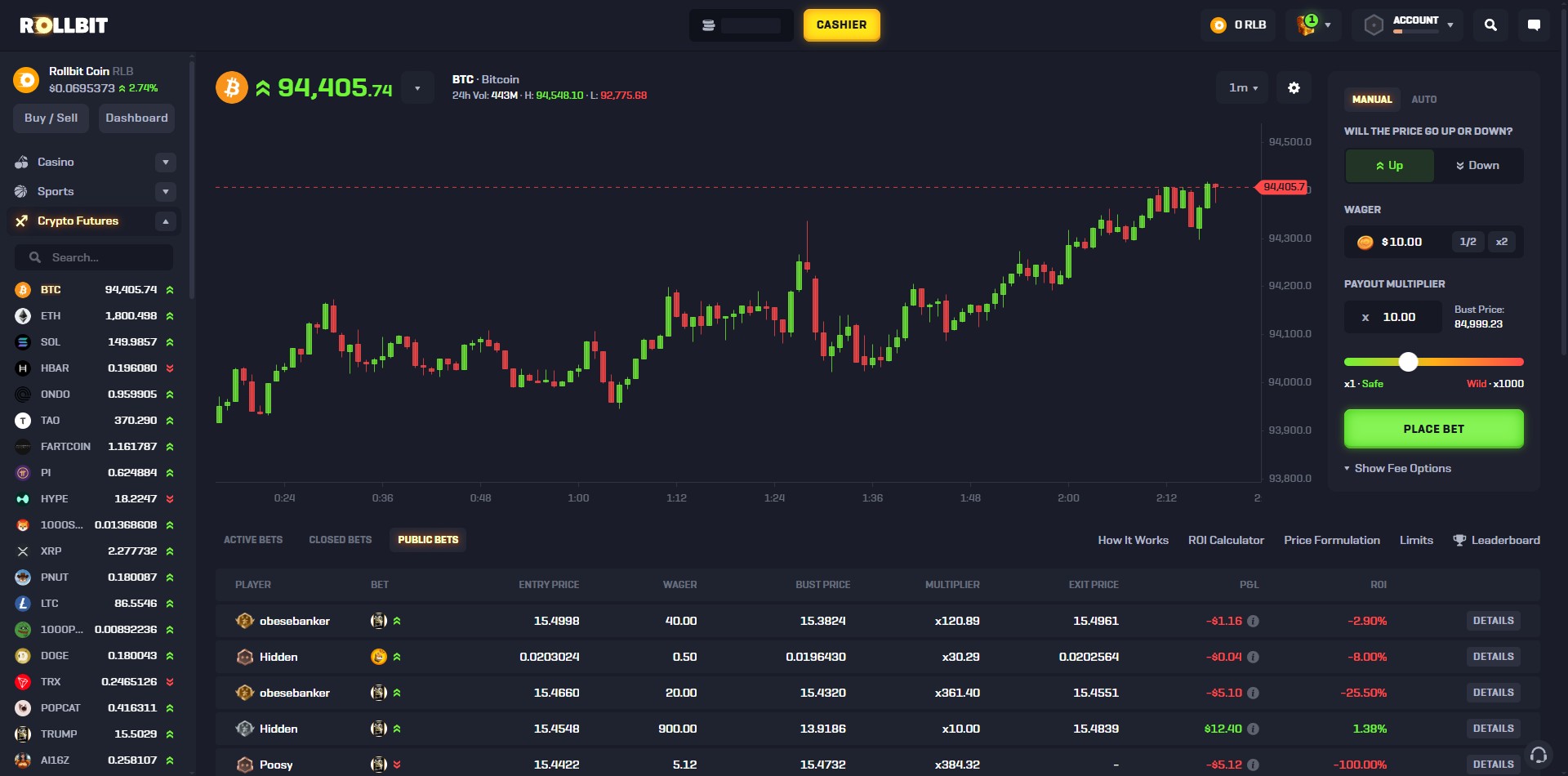This screenshot has width=1568, height=776.
Task: Switch to Active Bets tab
Action: tap(253, 540)
